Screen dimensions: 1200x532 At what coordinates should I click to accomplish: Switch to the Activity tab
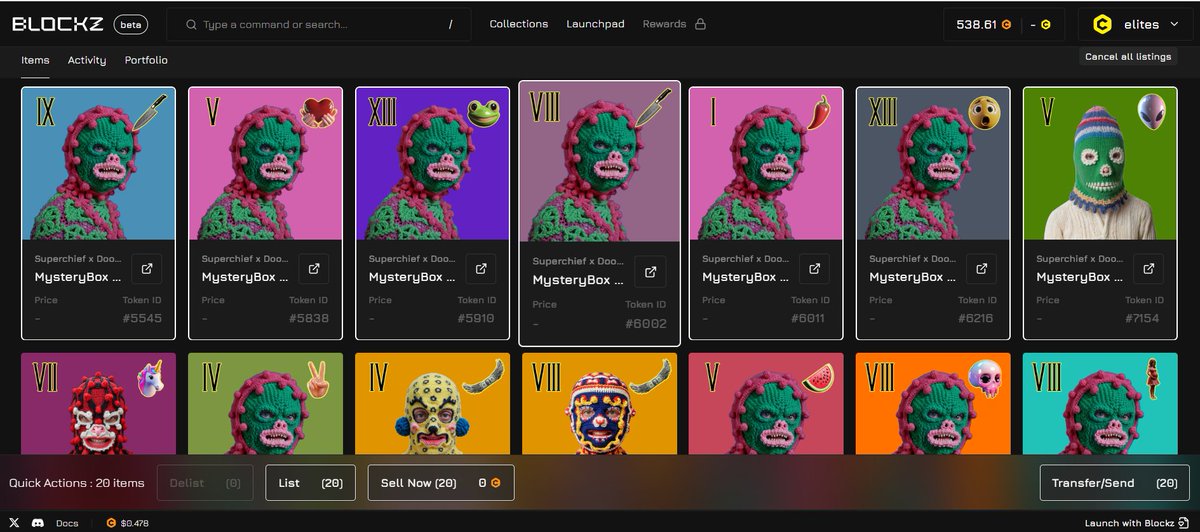tap(87, 60)
